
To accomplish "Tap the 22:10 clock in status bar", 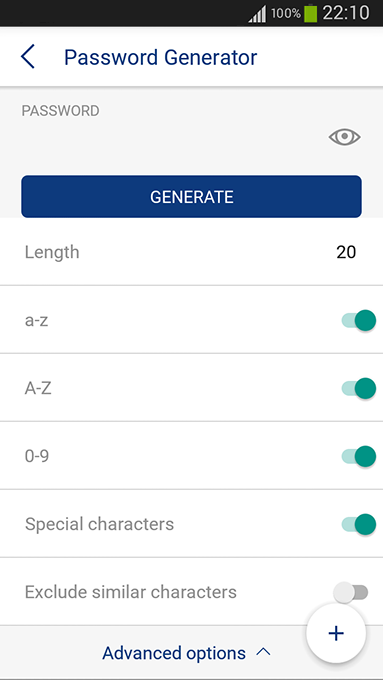I will [x=346, y=13].
